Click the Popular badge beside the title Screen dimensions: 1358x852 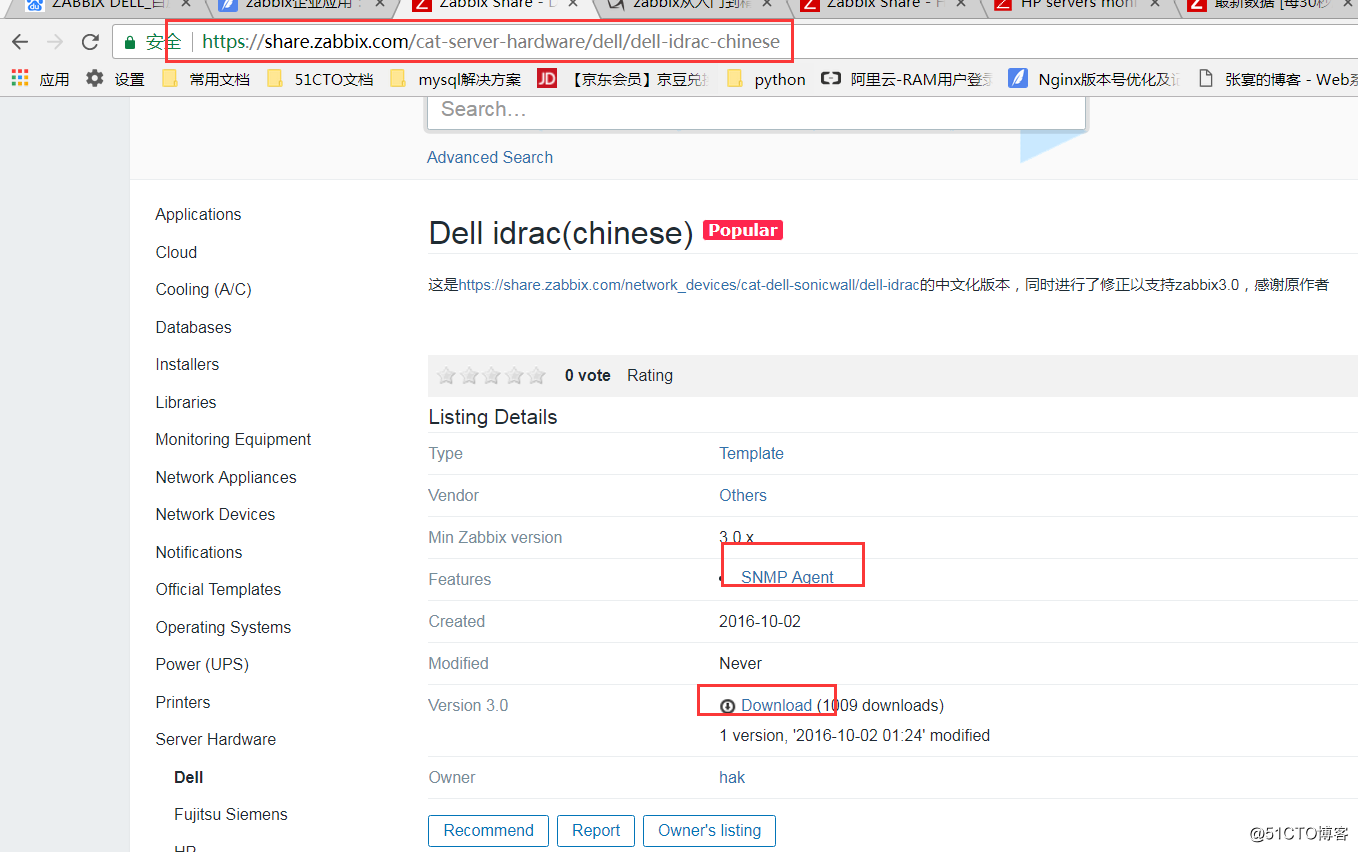tap(743, 230)
